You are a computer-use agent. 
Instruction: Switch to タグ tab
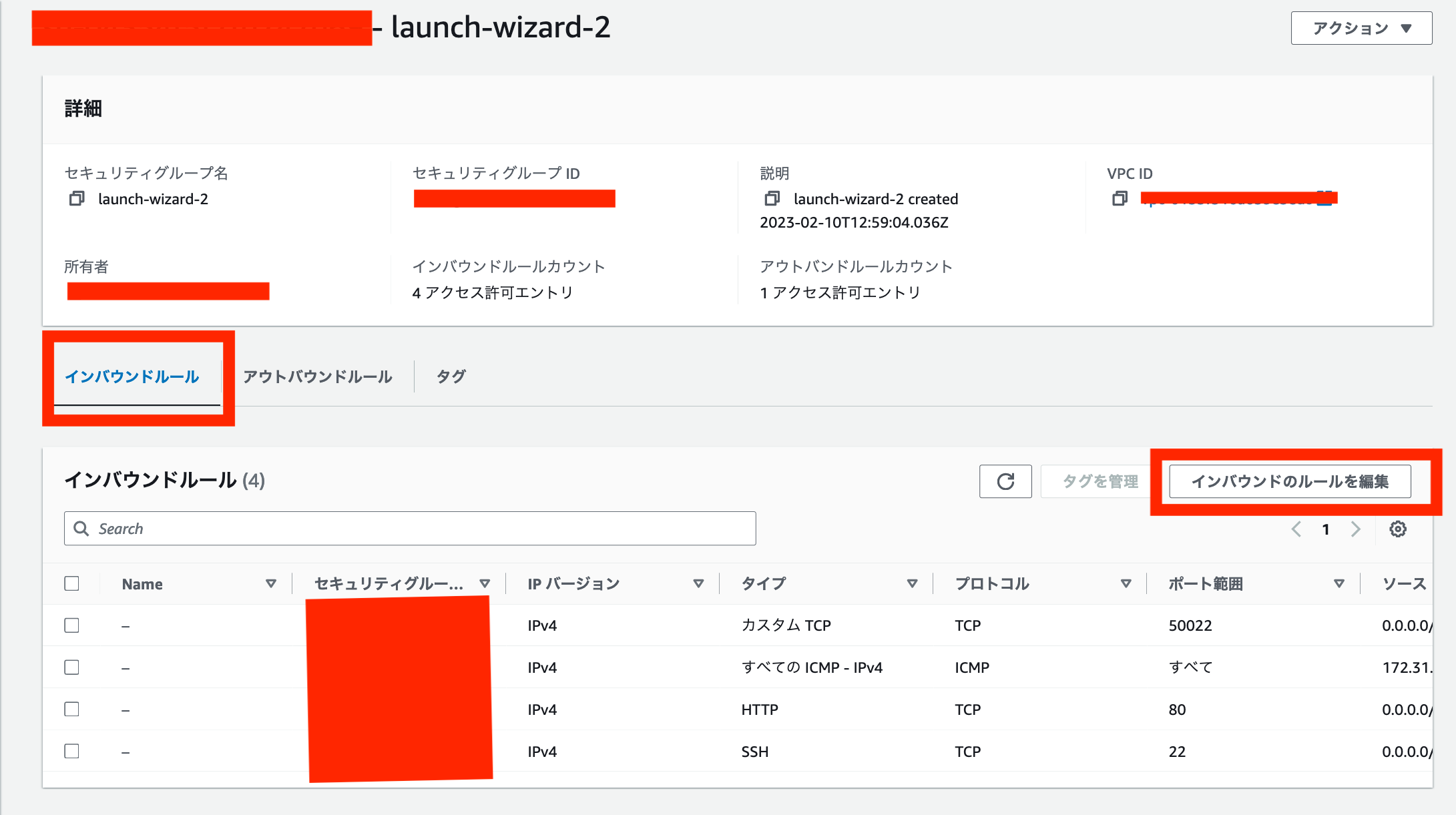pos(451,376)
